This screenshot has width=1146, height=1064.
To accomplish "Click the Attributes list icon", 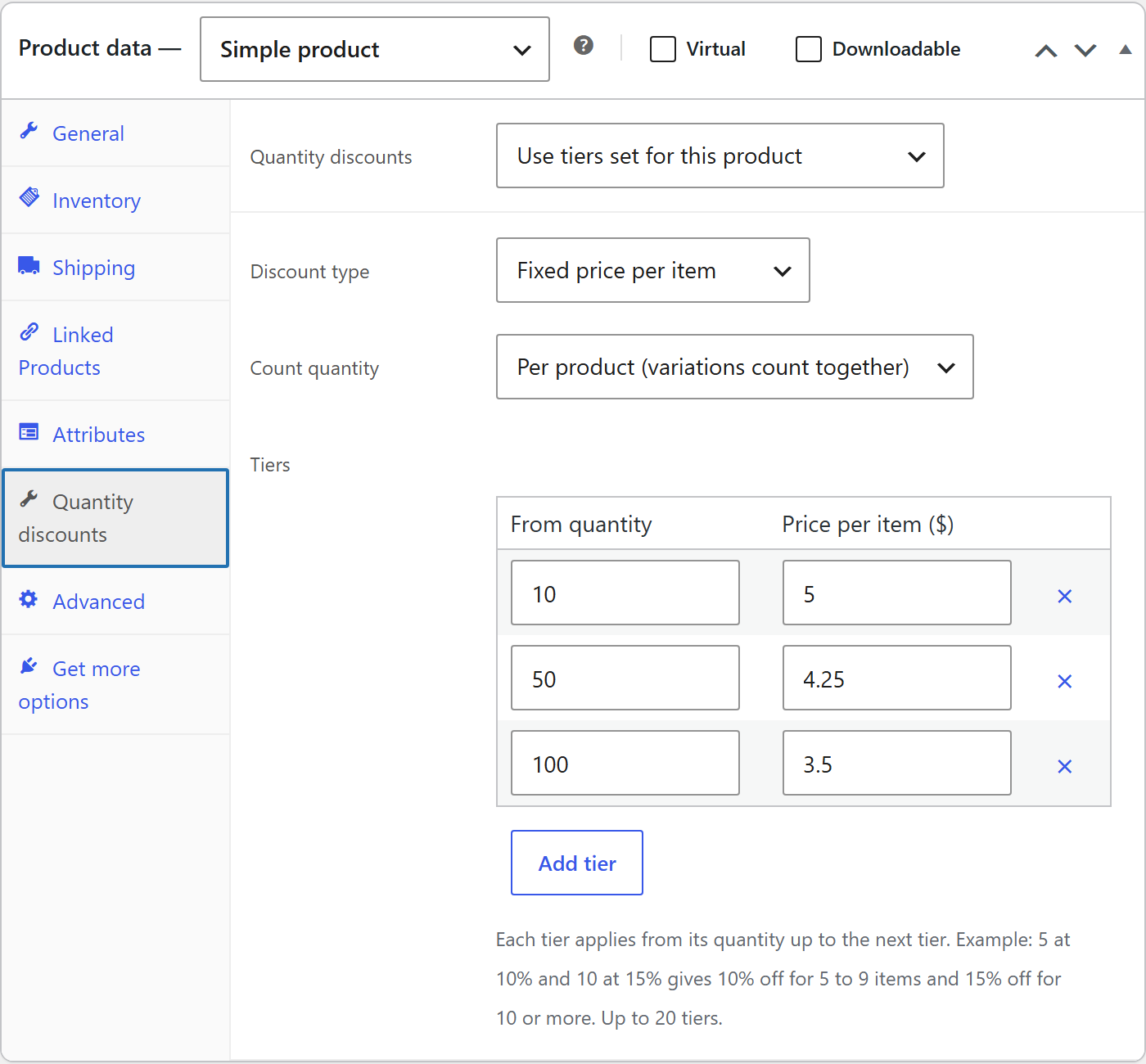I will [29, 431].
